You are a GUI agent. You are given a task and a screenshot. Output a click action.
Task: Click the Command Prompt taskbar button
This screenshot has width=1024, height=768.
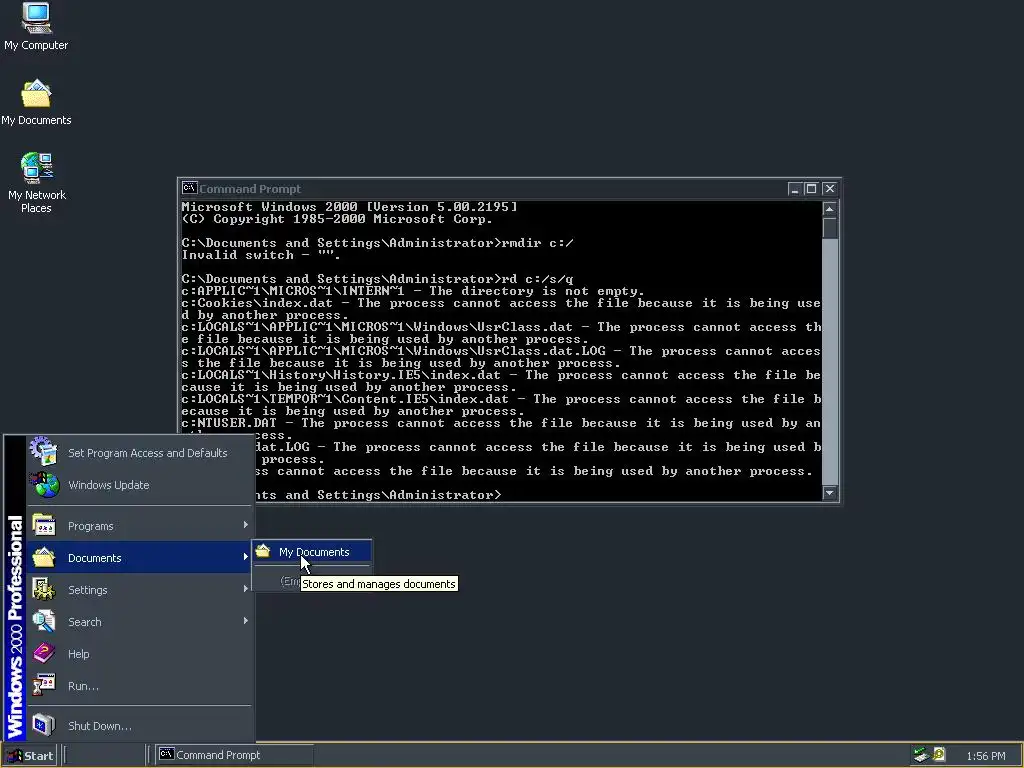point(234,755)
